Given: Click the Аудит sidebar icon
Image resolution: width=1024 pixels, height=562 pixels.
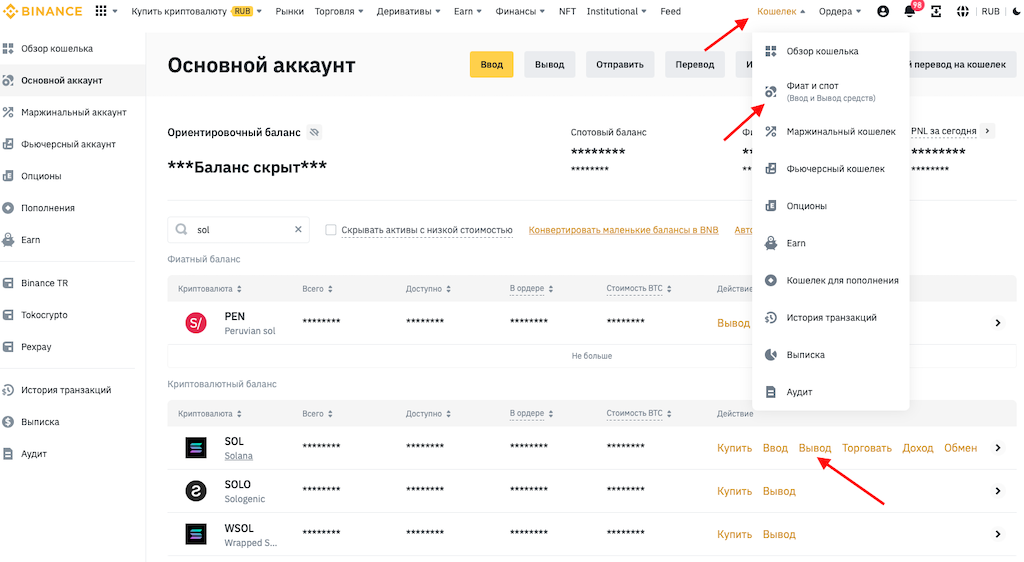Looking at the screenshot, I should (8, 454).
